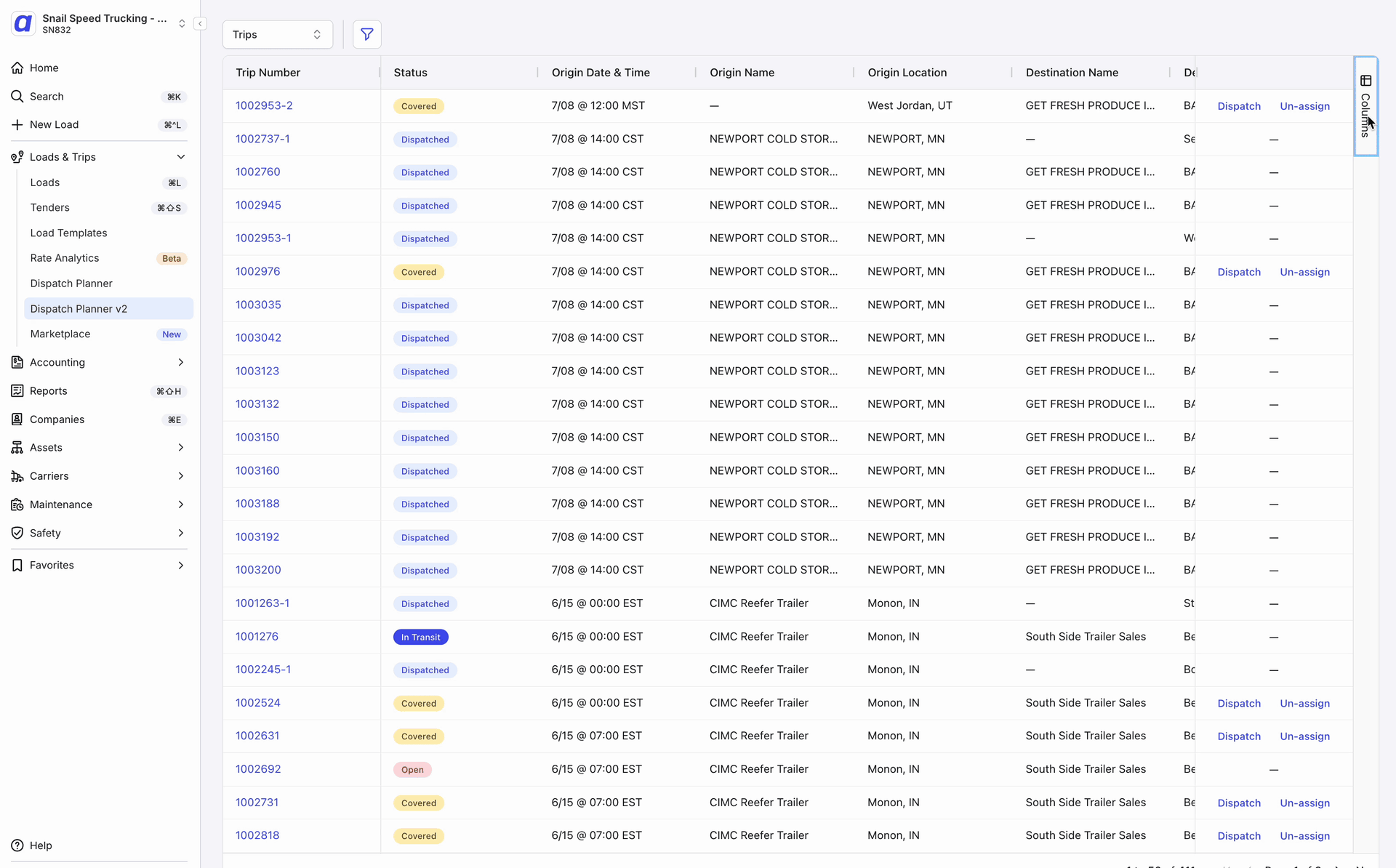Image resolution: width=1396 pixels, height=868 pixels.
Task: Sort by Origin Name column header
Action: tap(742, 73)
